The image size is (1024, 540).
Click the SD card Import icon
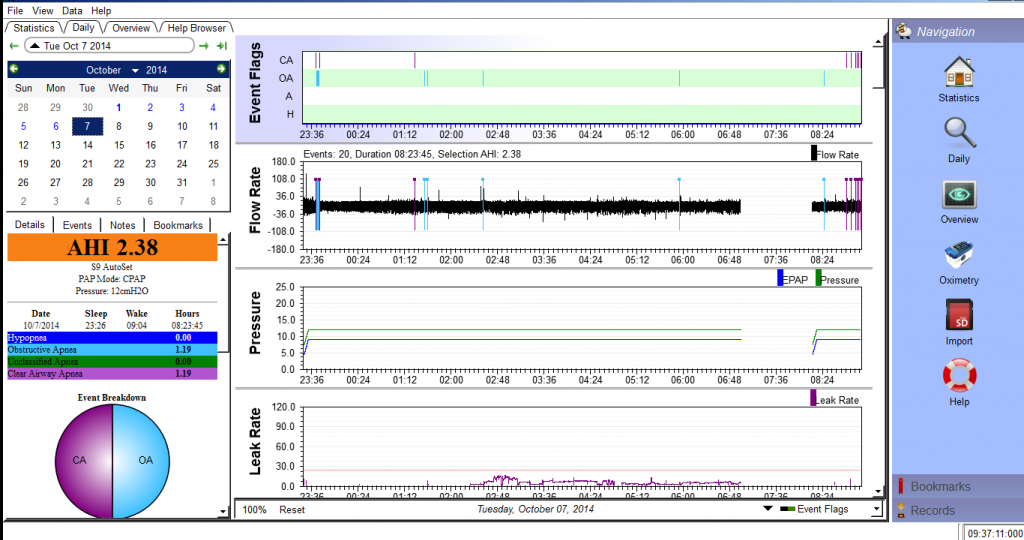[x=959, y=316]
